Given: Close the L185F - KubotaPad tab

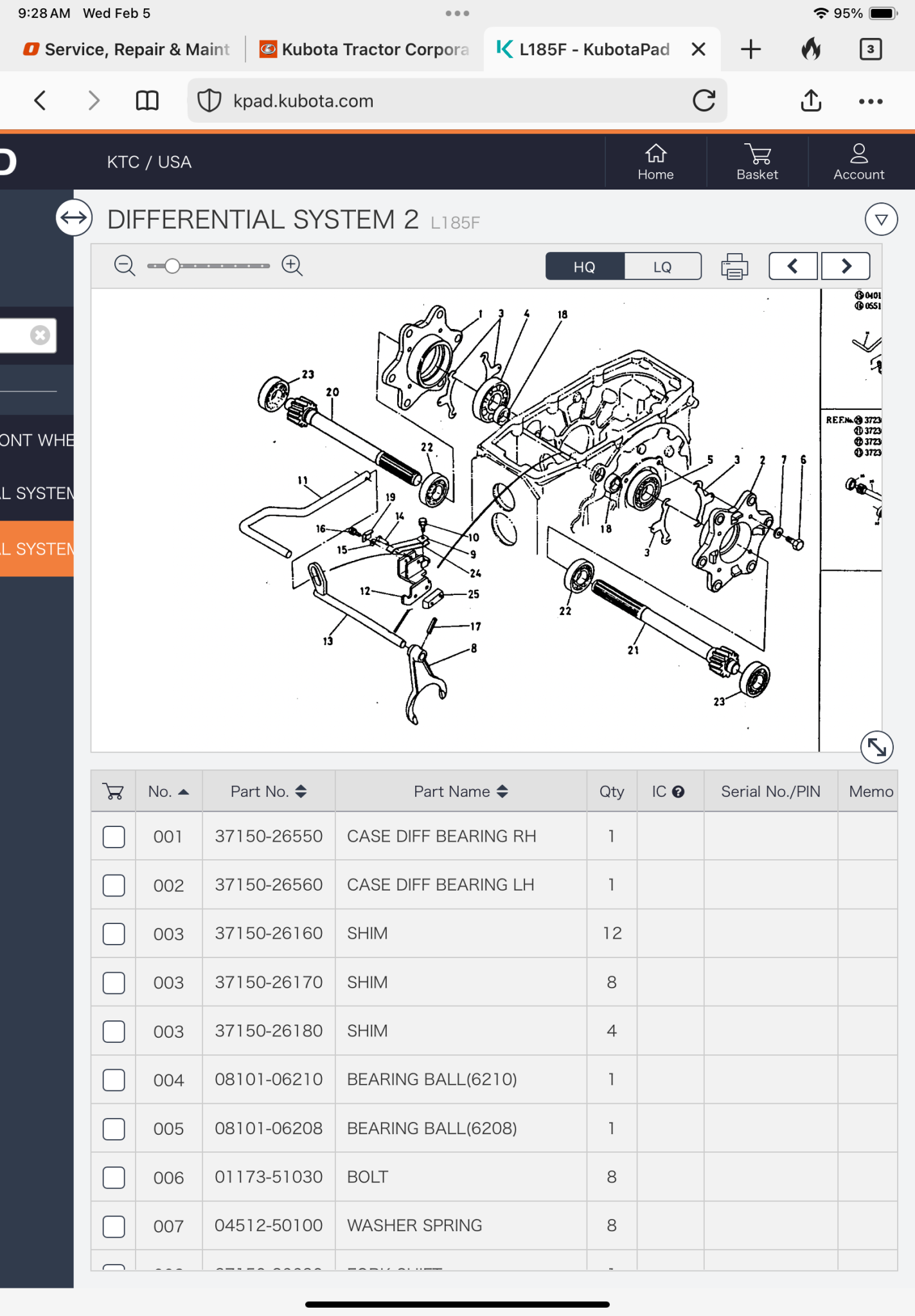Looking at the screenshot, I should pos(698,49).
